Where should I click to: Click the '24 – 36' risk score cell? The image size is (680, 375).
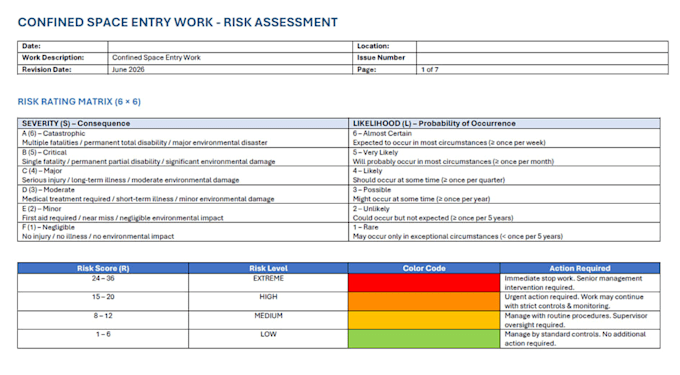tap(103, 283)
